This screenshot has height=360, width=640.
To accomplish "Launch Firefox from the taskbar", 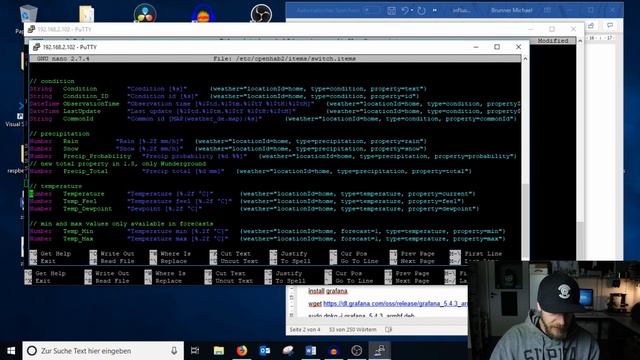I will (242, 351).
